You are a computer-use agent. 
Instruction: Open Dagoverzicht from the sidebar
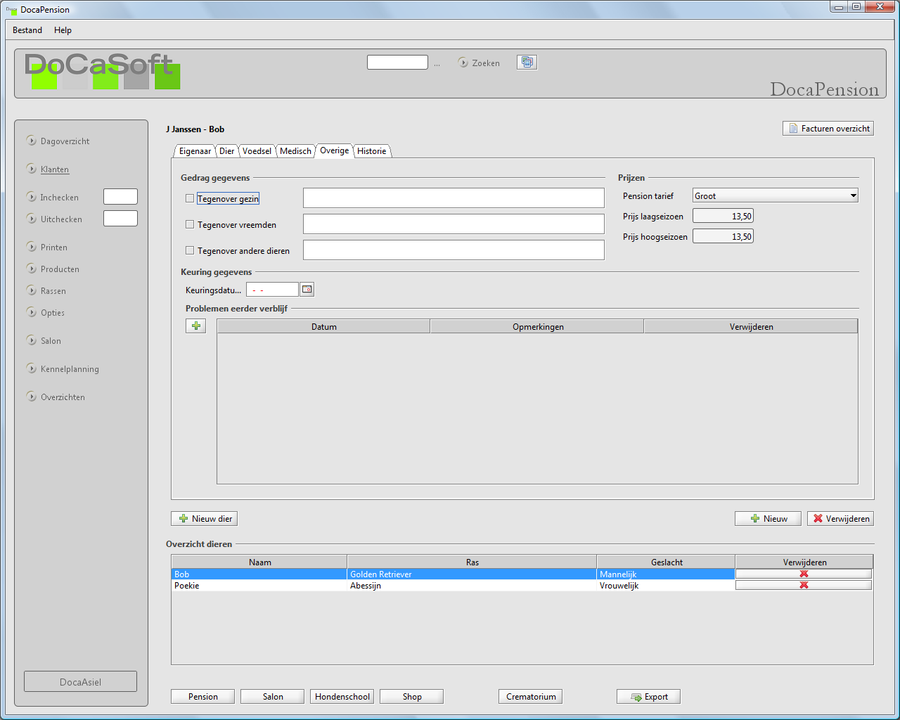tap(65, 141)
